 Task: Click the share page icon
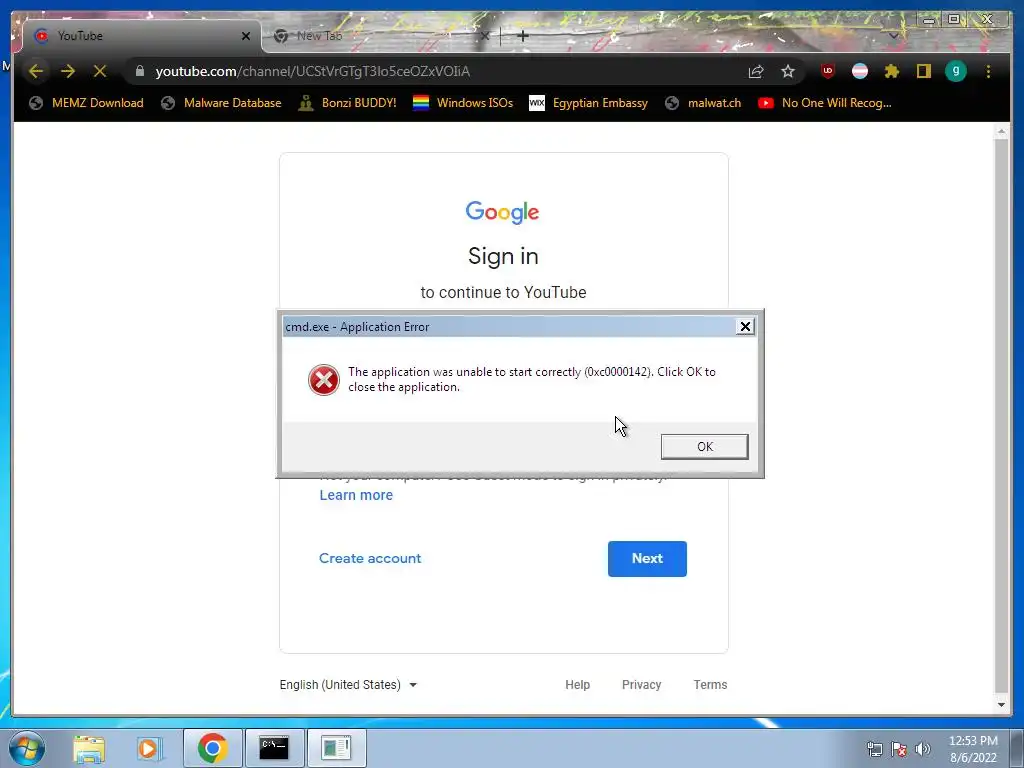click(756, 71)
